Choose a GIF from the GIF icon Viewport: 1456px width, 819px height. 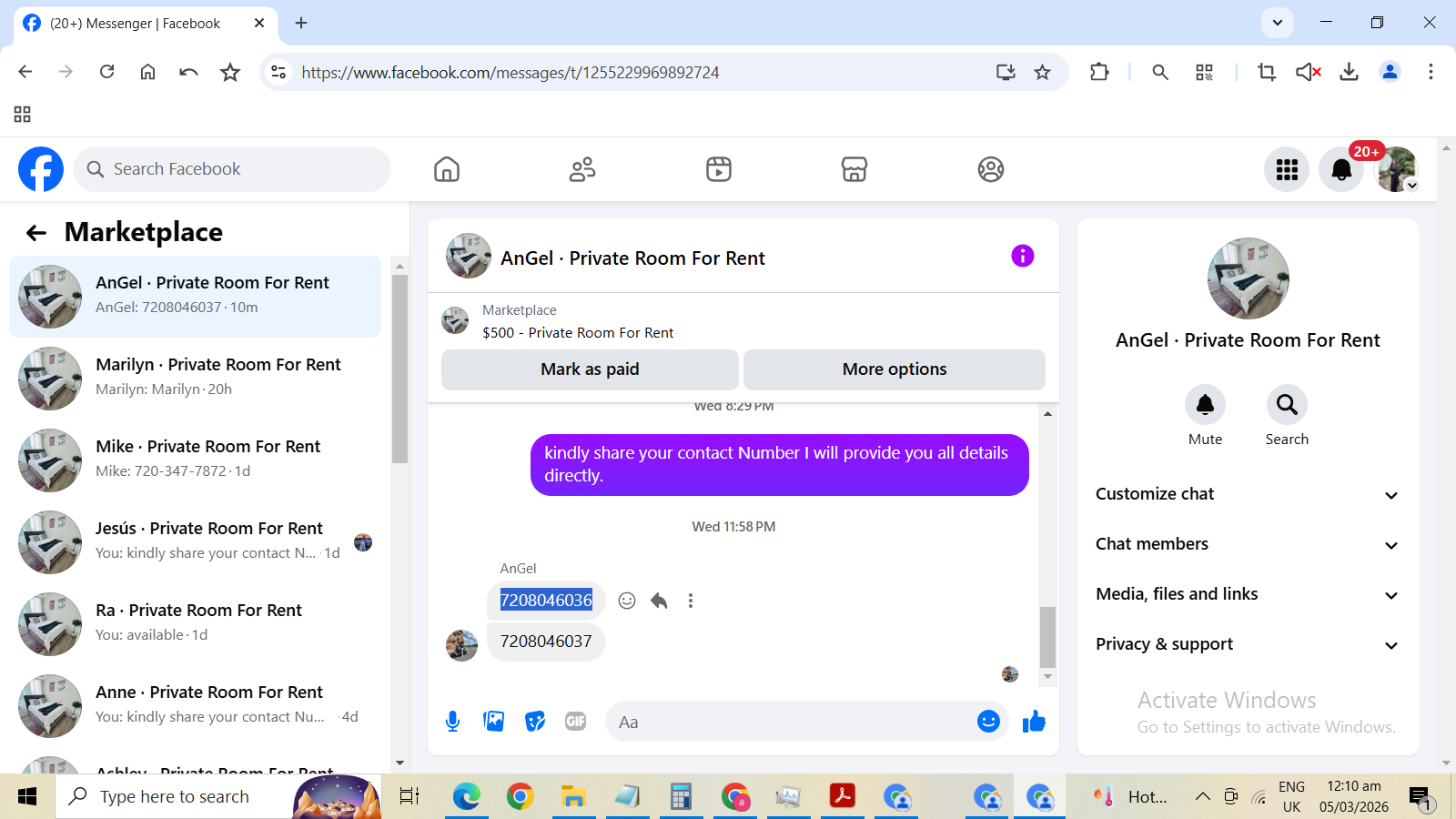(x=576, y=722)
